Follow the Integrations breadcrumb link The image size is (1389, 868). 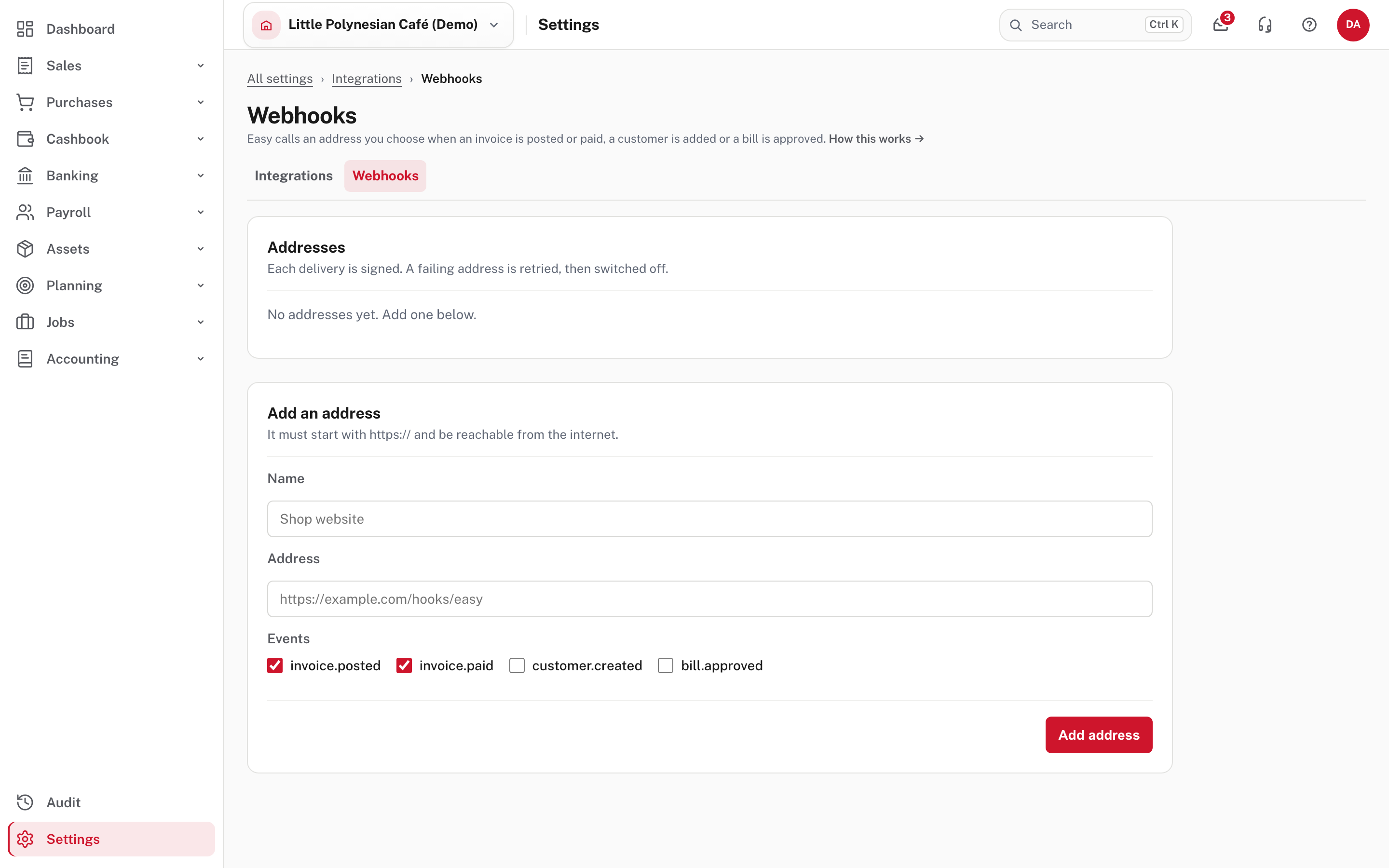point(367,79)
